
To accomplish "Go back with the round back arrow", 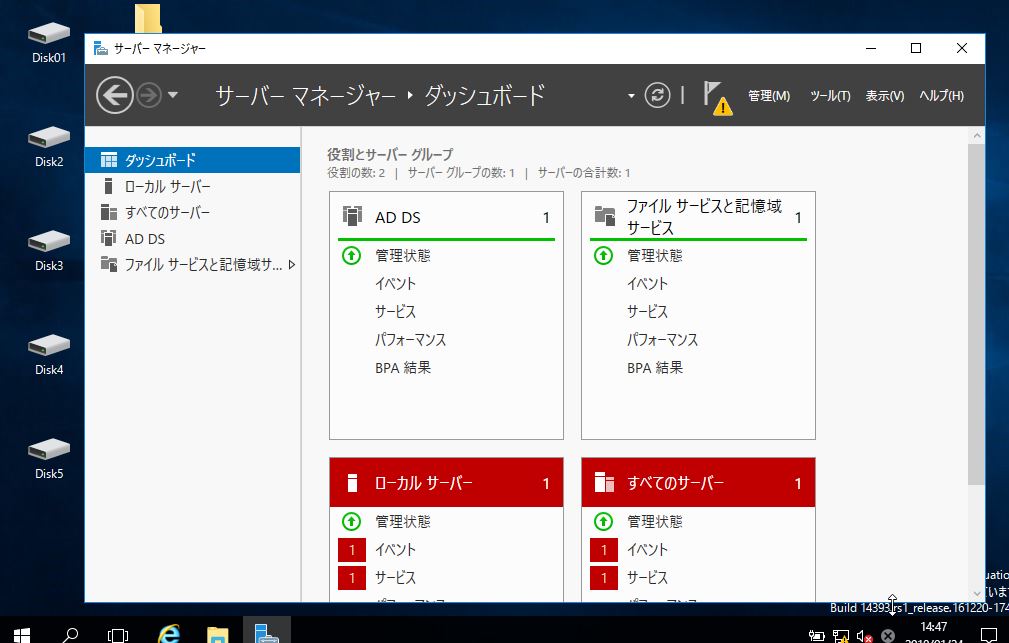I will pyautogui.click(x=115, y=96).
